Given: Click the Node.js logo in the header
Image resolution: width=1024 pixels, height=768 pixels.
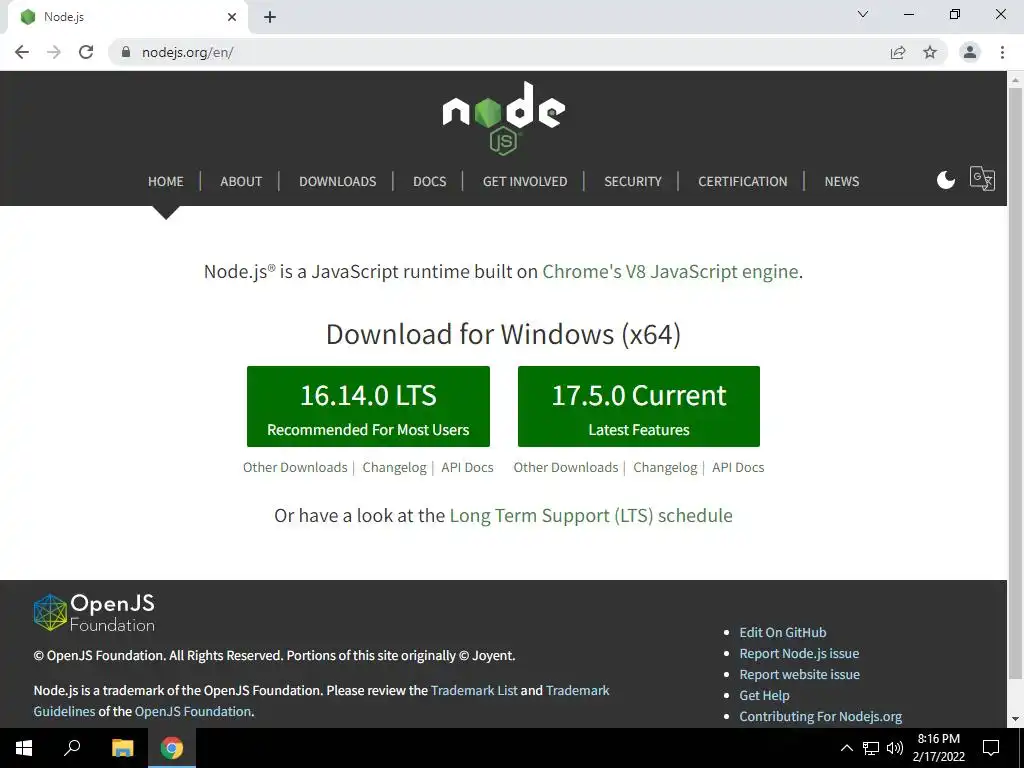Looking at the screenshot, I should coord(504,118).
